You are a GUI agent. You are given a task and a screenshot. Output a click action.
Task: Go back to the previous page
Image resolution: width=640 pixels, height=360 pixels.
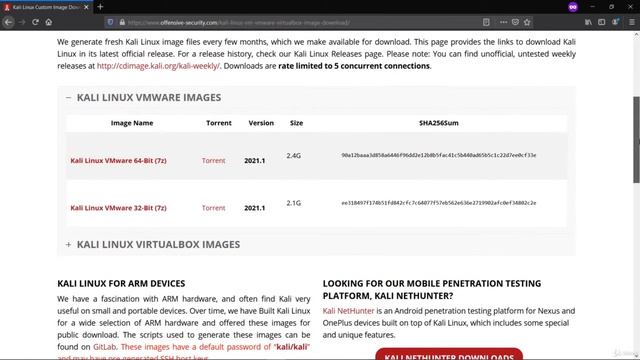[8, 22]
